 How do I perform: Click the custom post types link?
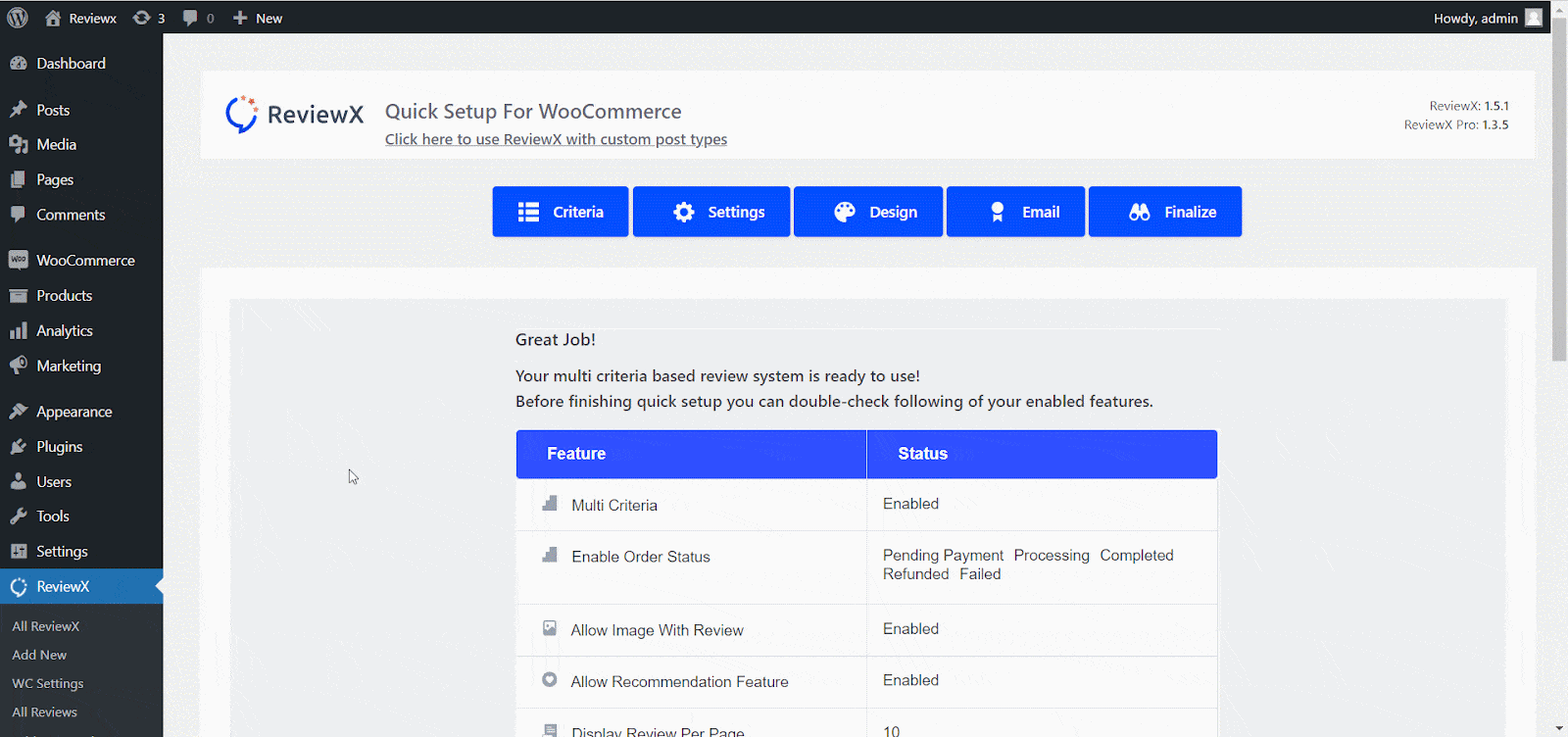pyautogui.click(x=556, y=139)
